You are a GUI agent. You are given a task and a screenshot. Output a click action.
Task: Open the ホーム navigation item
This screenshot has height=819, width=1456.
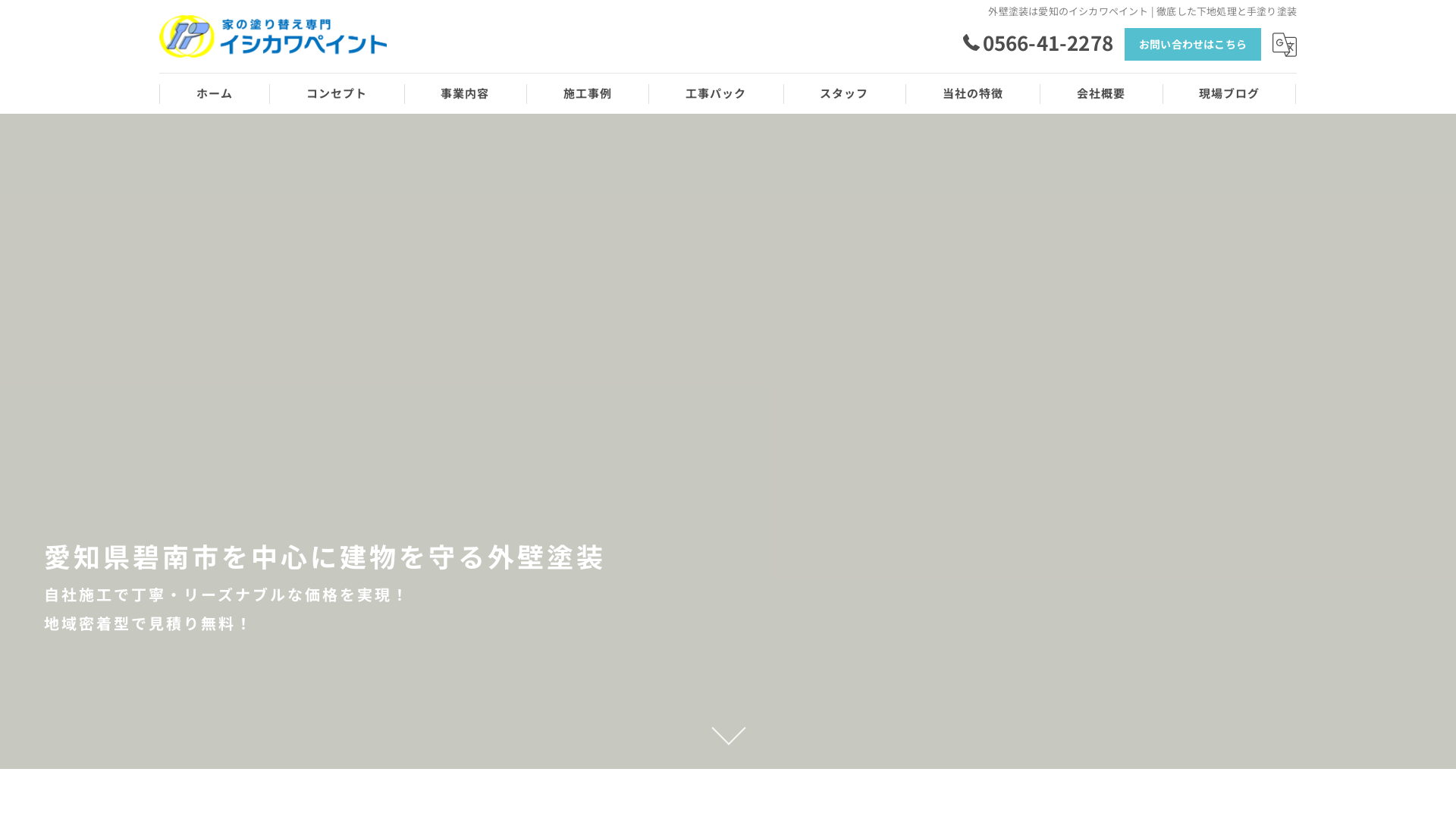(x=214, y=93)
